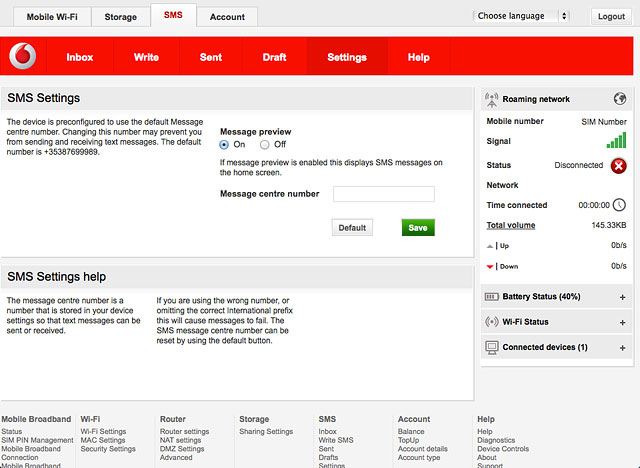Click the Message centre number field

coord(384,194)
